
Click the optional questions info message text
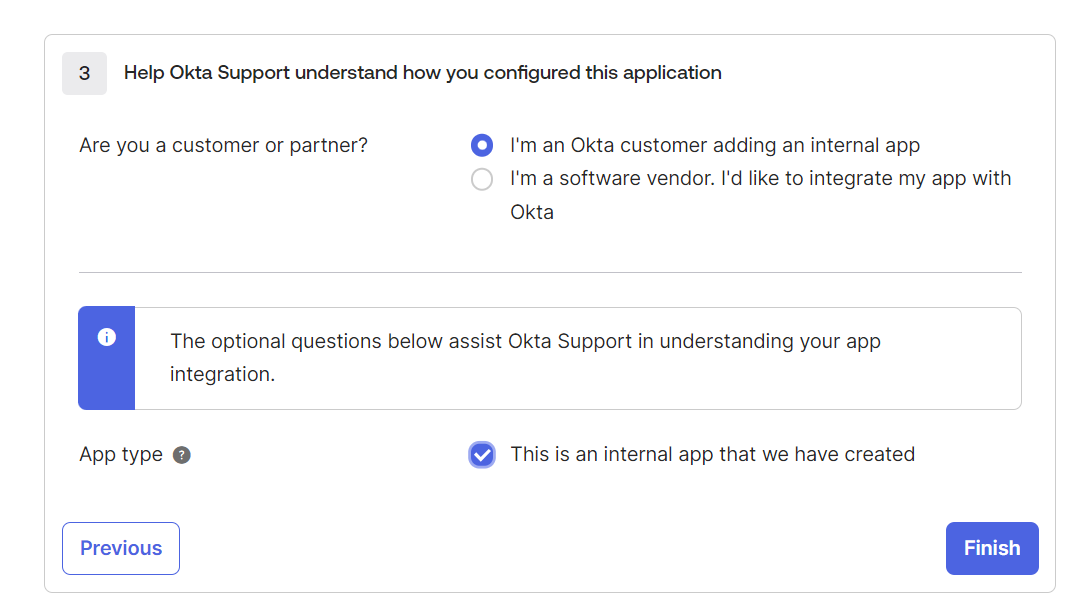tap(525, 358)
